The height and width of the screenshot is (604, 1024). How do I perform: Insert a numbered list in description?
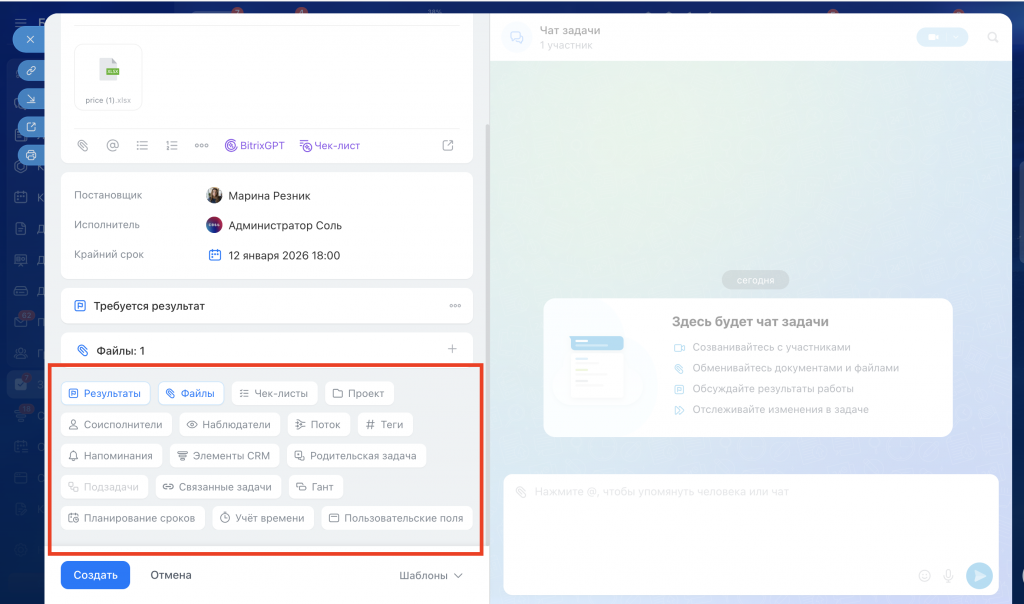(x=172, y=145)
